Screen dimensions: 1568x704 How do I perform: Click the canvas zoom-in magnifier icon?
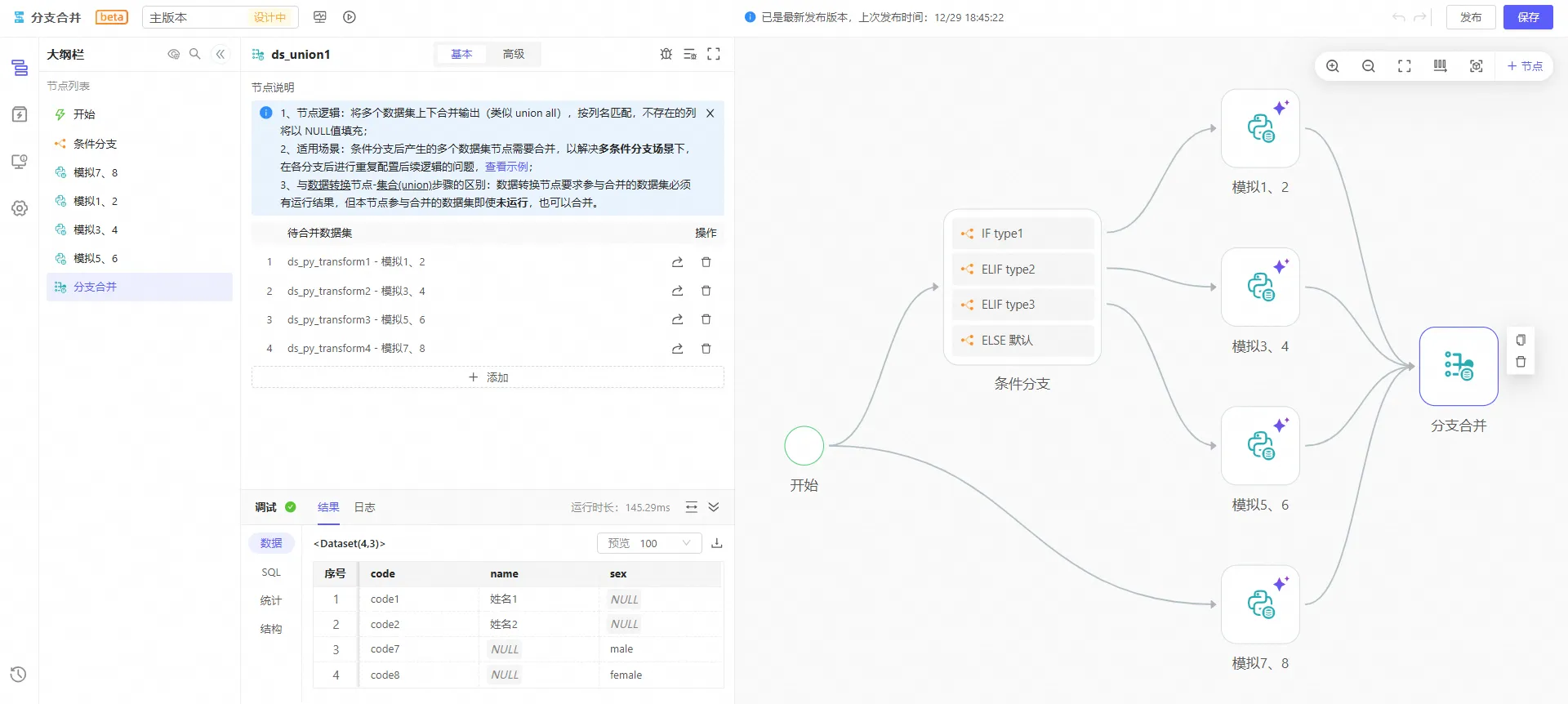(1332, 66)
